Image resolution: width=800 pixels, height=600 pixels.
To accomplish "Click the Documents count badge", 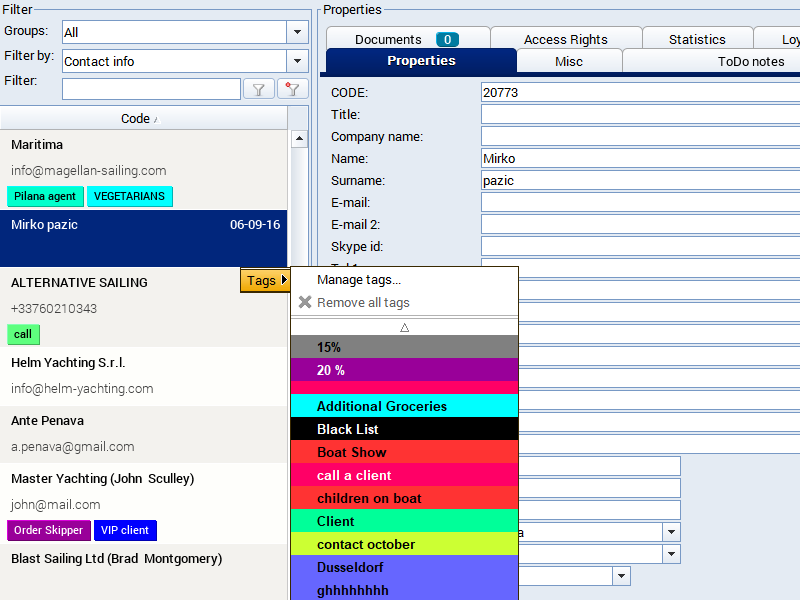I will point(447,40).
